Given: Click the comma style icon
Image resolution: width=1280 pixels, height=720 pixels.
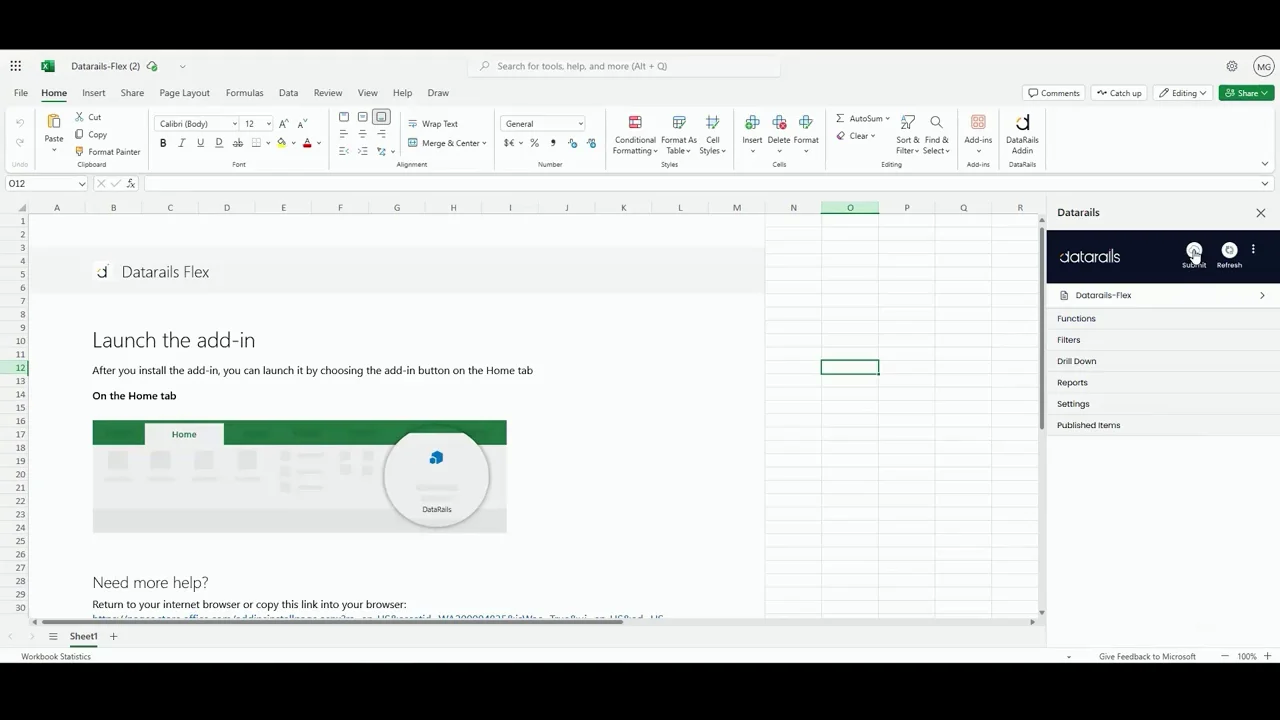Looking at the screenshot, I should point(553,143).
